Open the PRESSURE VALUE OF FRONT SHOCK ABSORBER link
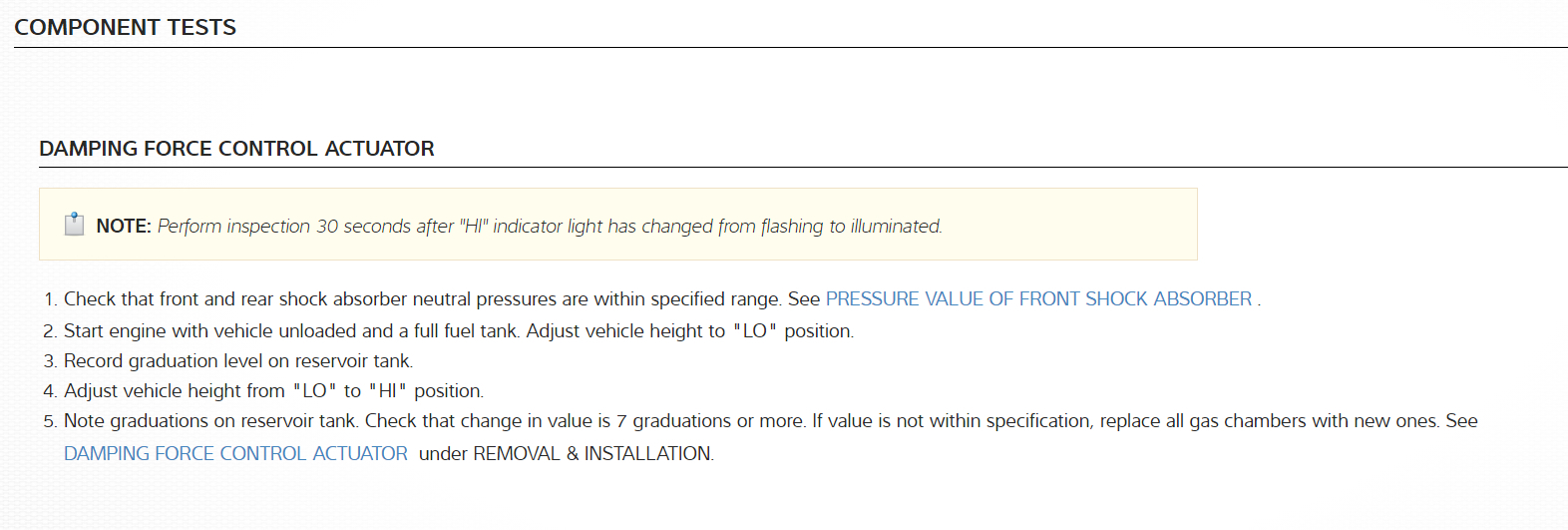The image size is (1568, 530). 1037,299
